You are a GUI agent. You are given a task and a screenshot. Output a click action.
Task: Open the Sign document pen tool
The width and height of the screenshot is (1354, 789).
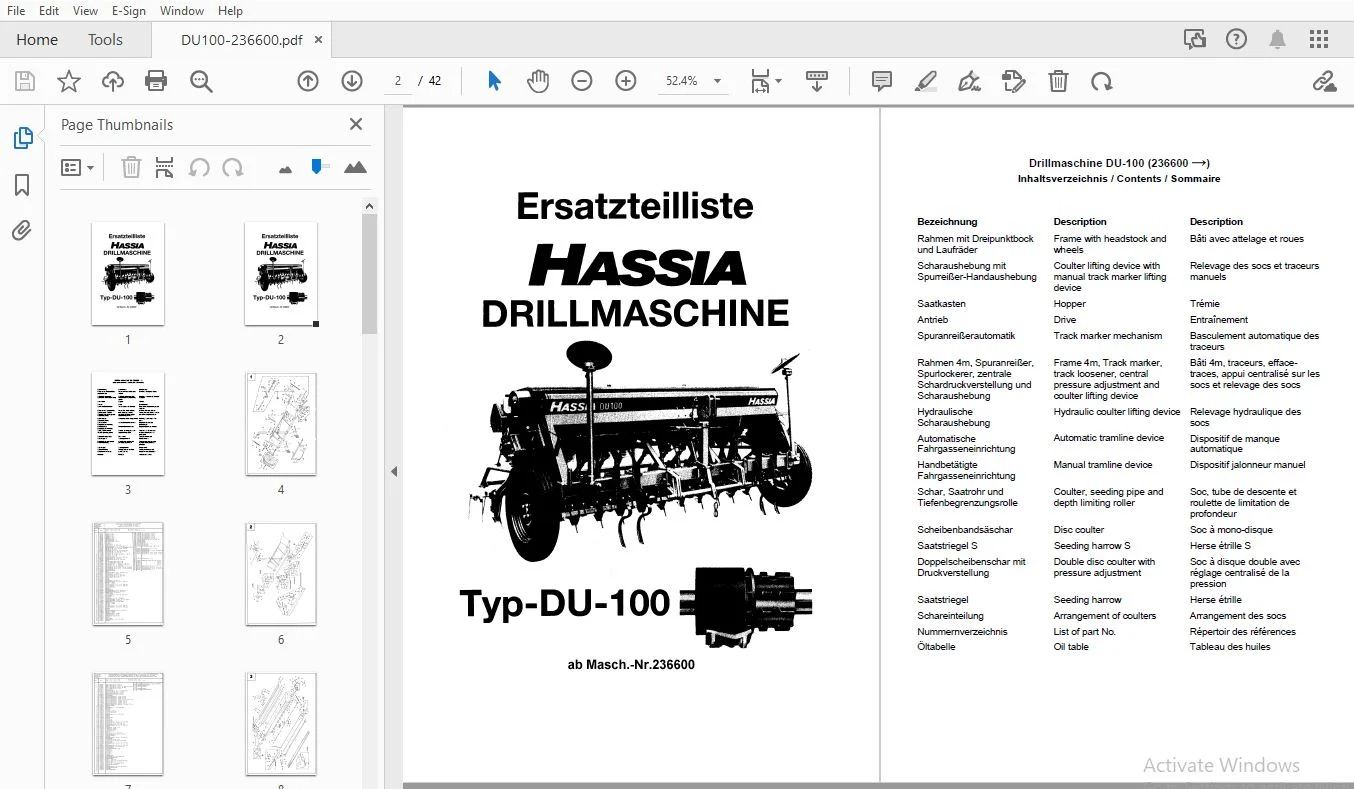pos(969,81)
